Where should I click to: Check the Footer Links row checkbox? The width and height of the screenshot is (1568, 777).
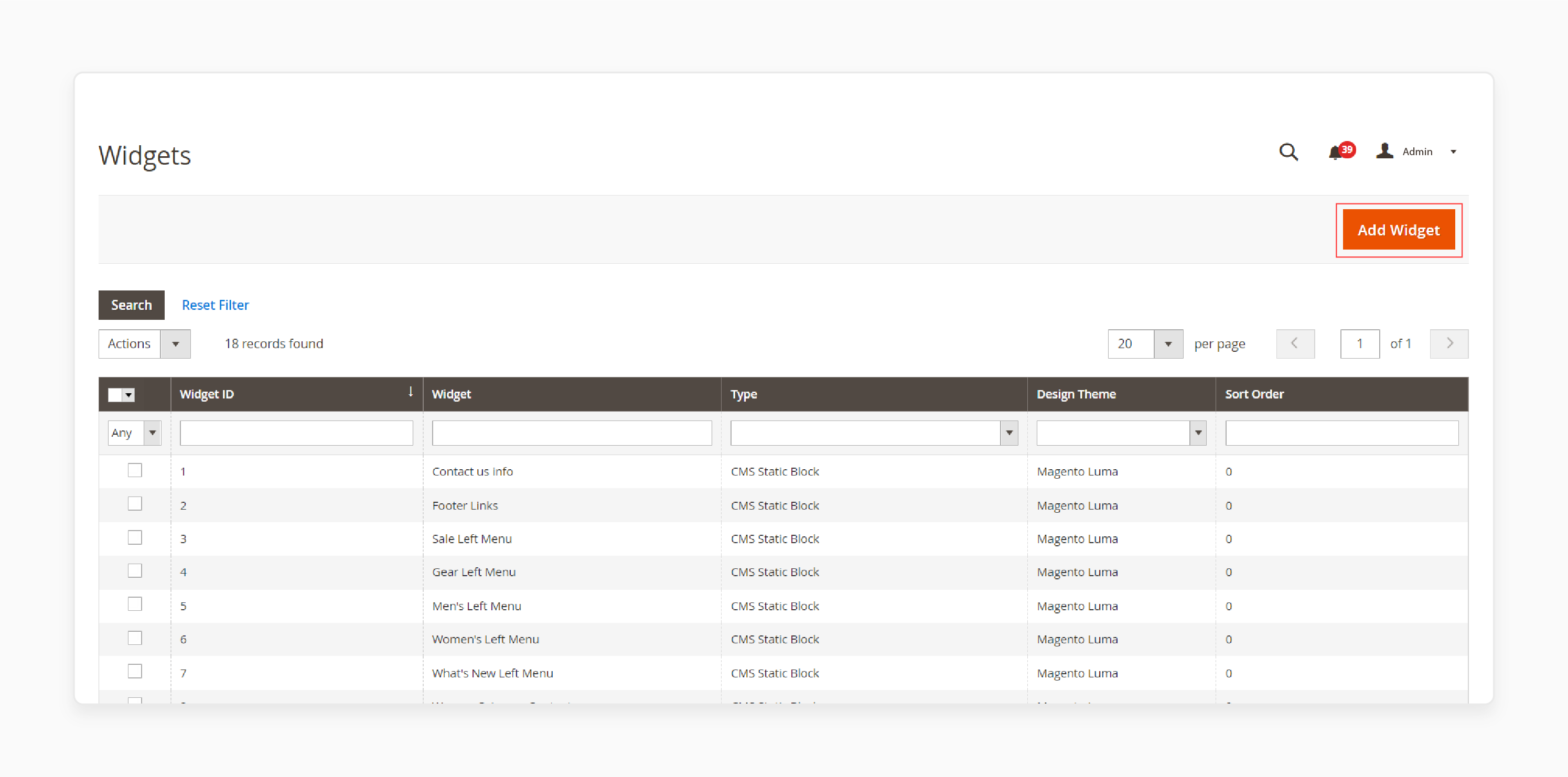click(x=135, y=504)
